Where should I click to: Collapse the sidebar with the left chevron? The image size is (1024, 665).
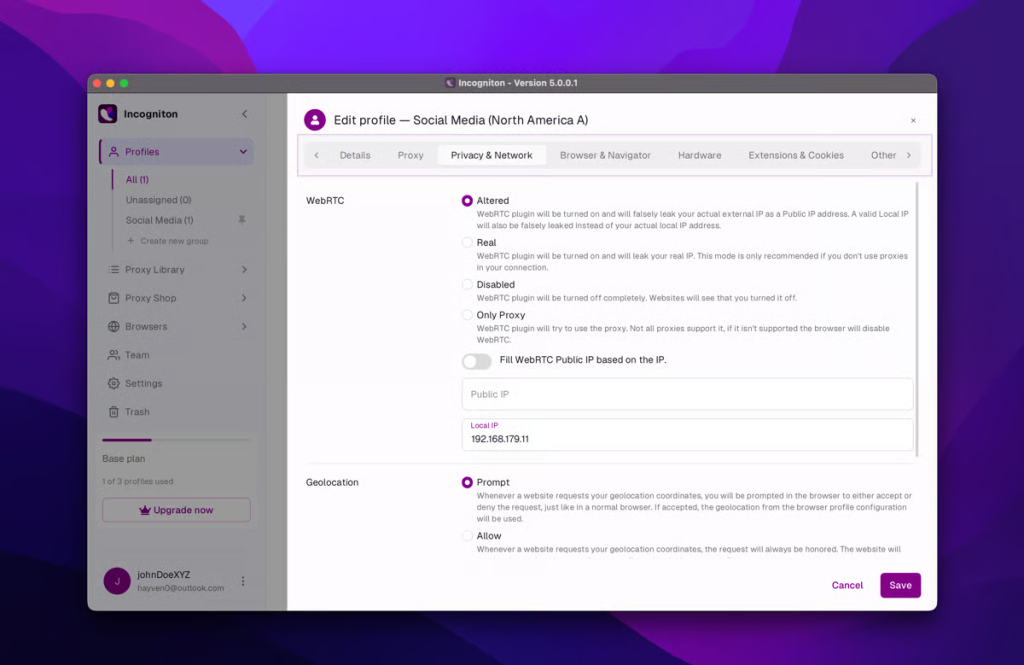tap(245, 114)
